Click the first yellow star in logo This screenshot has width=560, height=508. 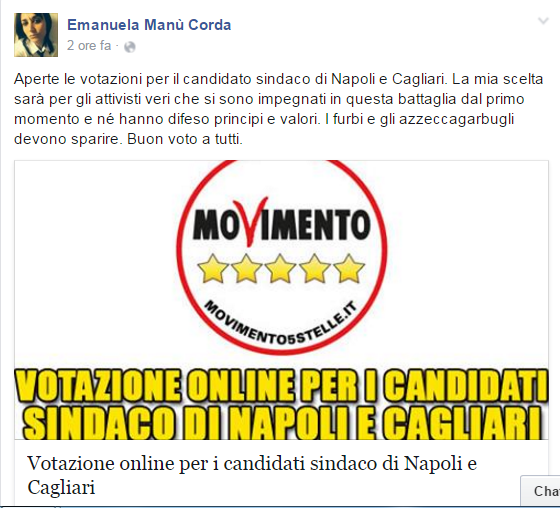coord(213,268)
